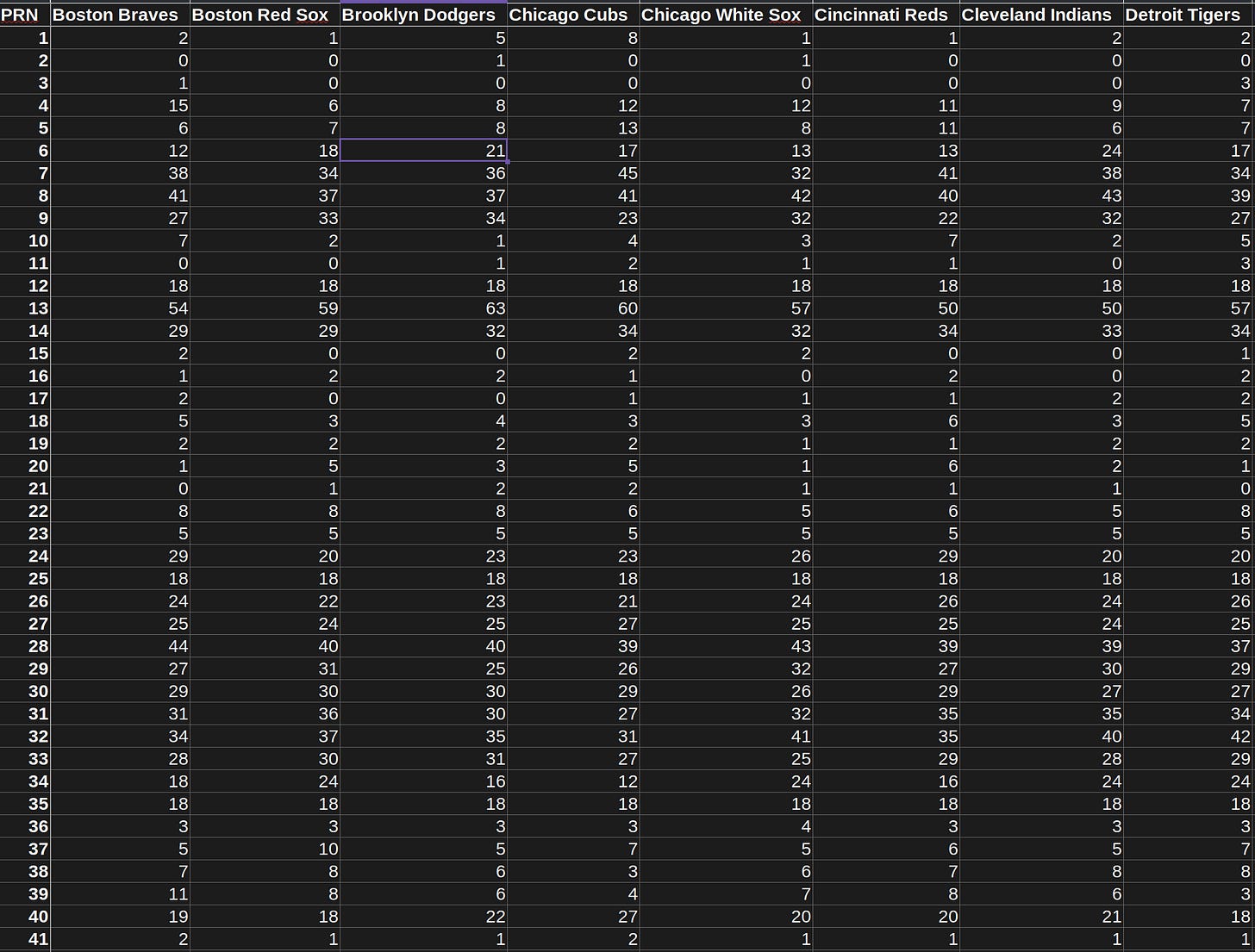Select Boston Red Sox value 36 in PRN 31

265,713
